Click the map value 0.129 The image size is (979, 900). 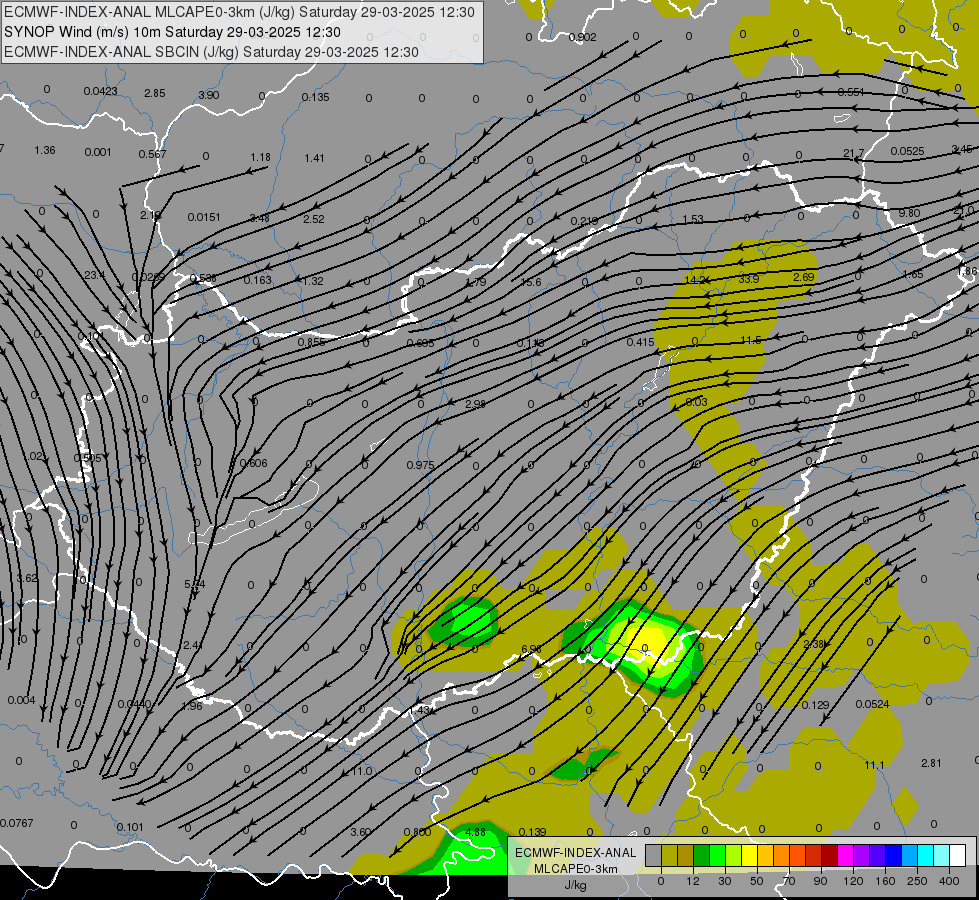815,705
